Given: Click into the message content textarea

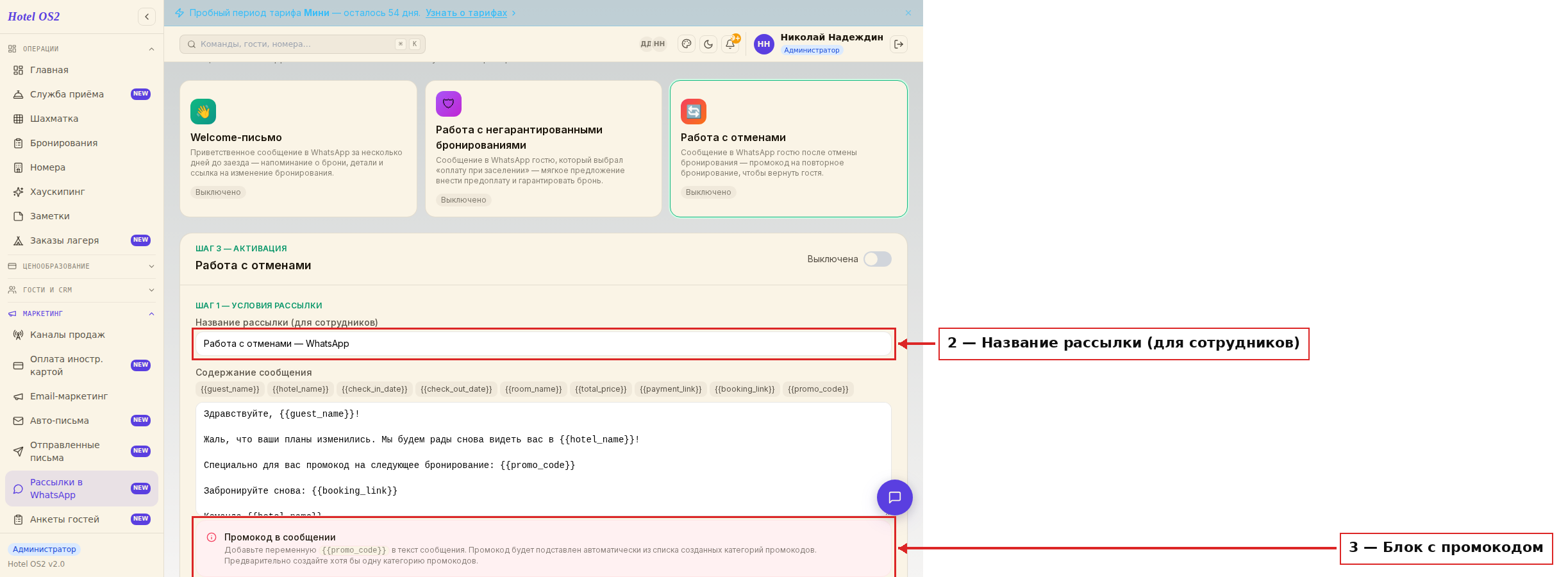Looking at the screenshot, I should [x=544, y=459].
